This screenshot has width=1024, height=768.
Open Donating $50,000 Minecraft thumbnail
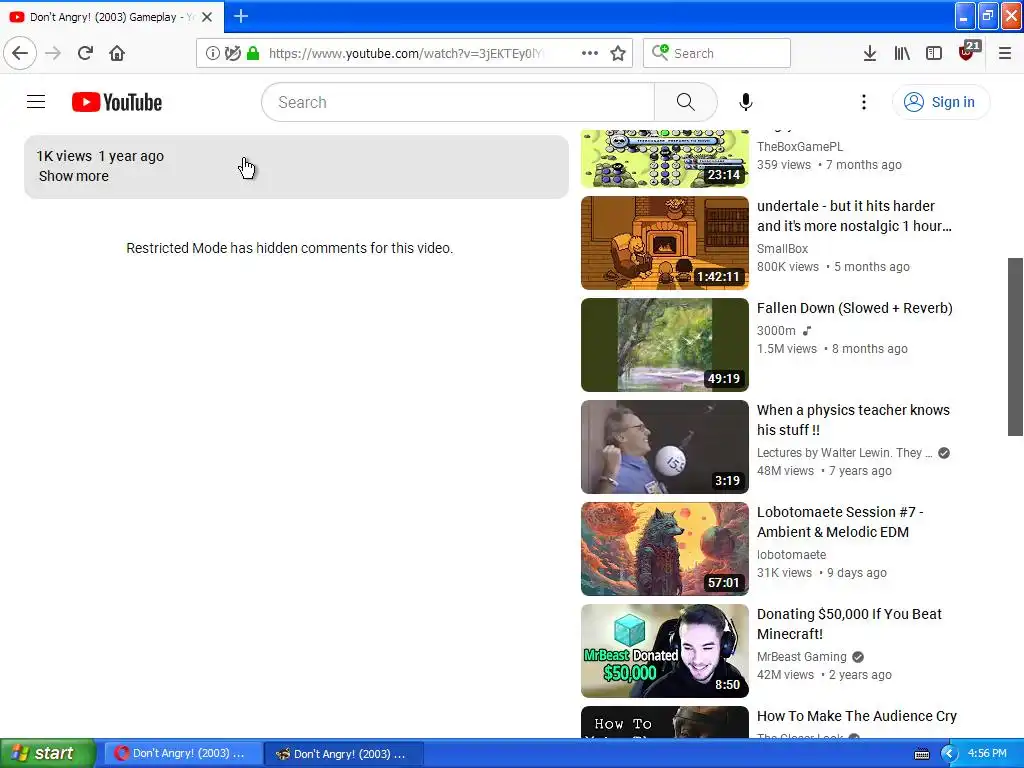[665, 650]
